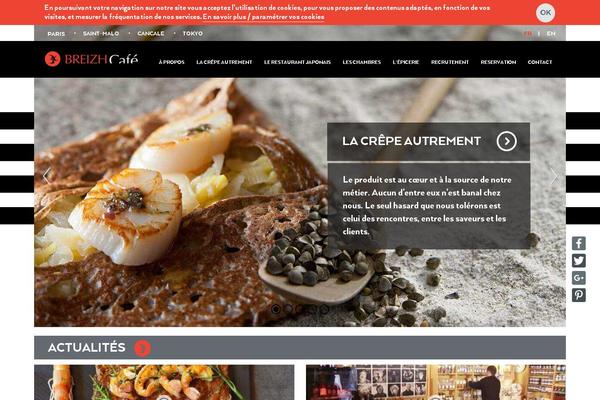Show the previous slide with left arrow

click(x=46, y=176)
